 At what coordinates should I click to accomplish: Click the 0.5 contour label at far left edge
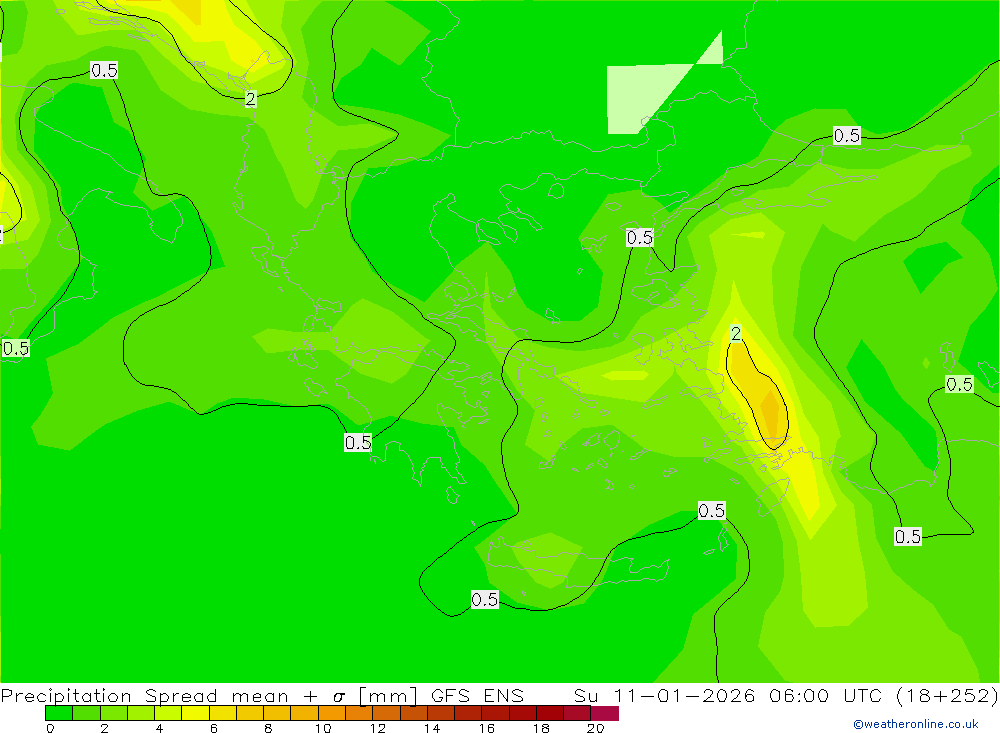tap(16, 348)
